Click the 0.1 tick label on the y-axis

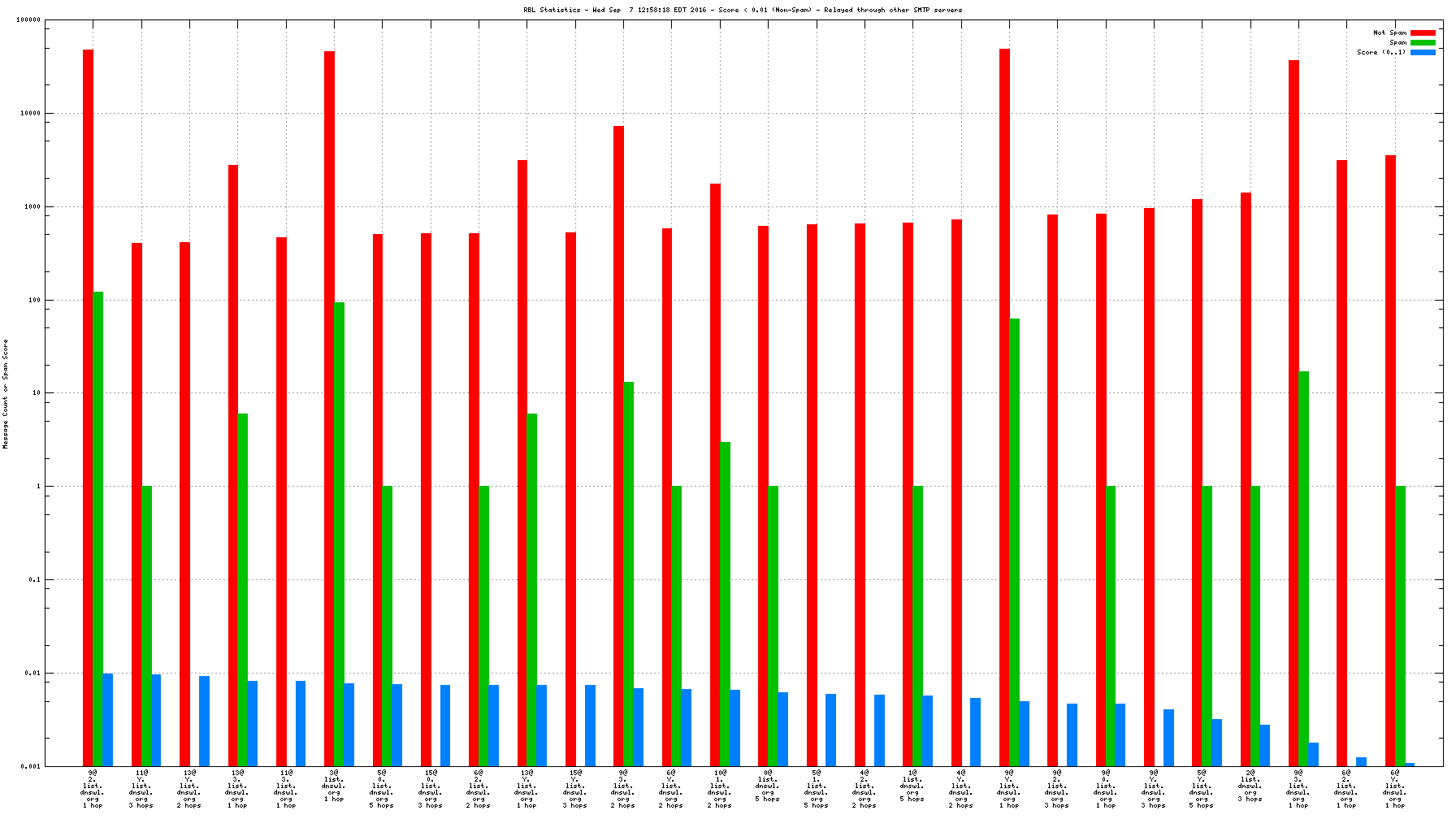34,580
